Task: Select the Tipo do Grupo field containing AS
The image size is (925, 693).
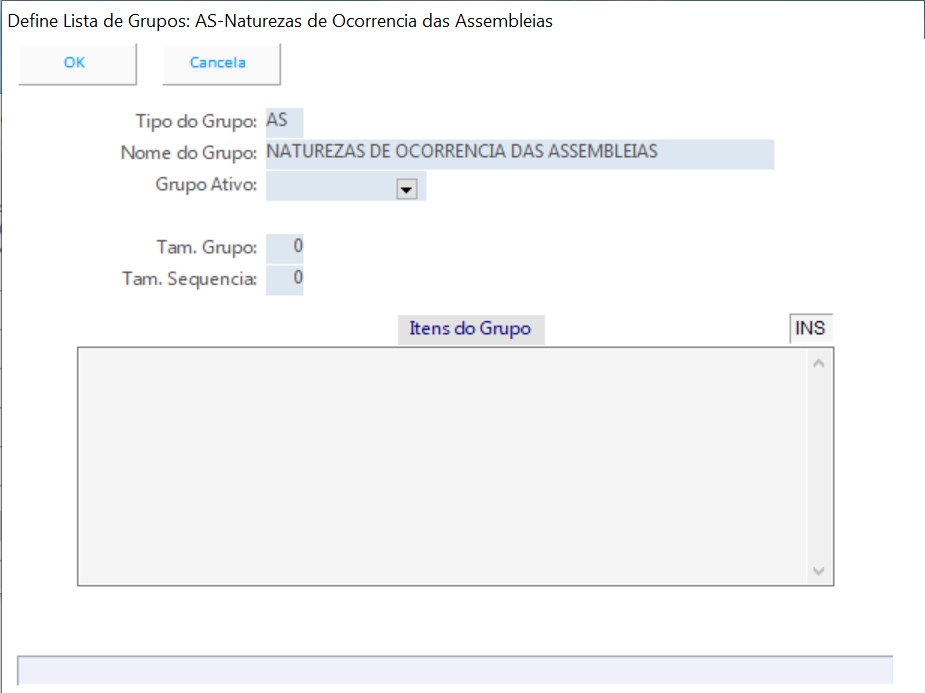Action: click(284, 121)
